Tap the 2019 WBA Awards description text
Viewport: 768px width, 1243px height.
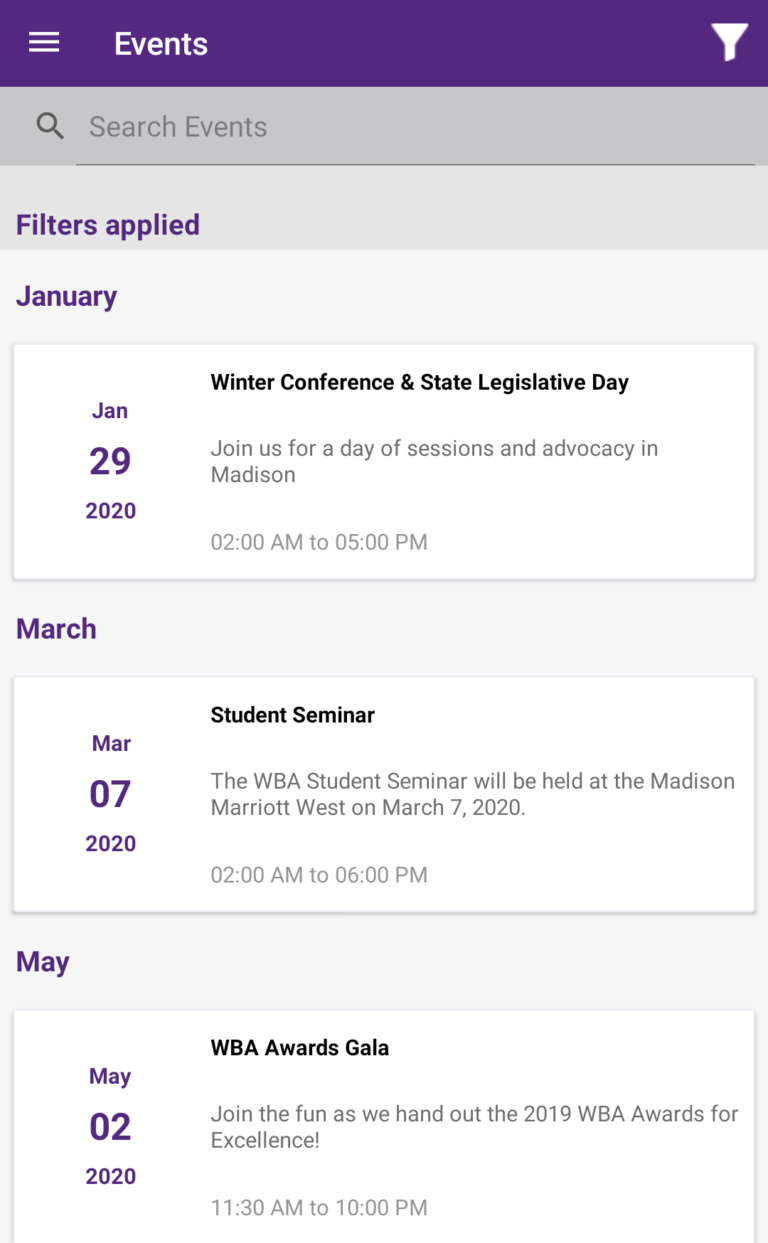click(x=474, y=1126)
